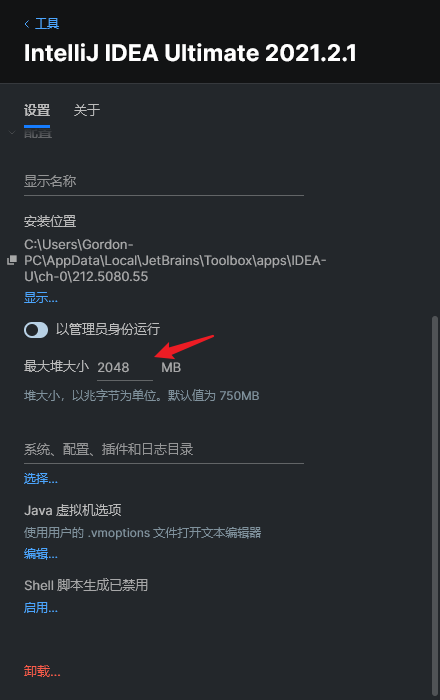Click the 以管理员身份运行 label text

coord(108,329)
